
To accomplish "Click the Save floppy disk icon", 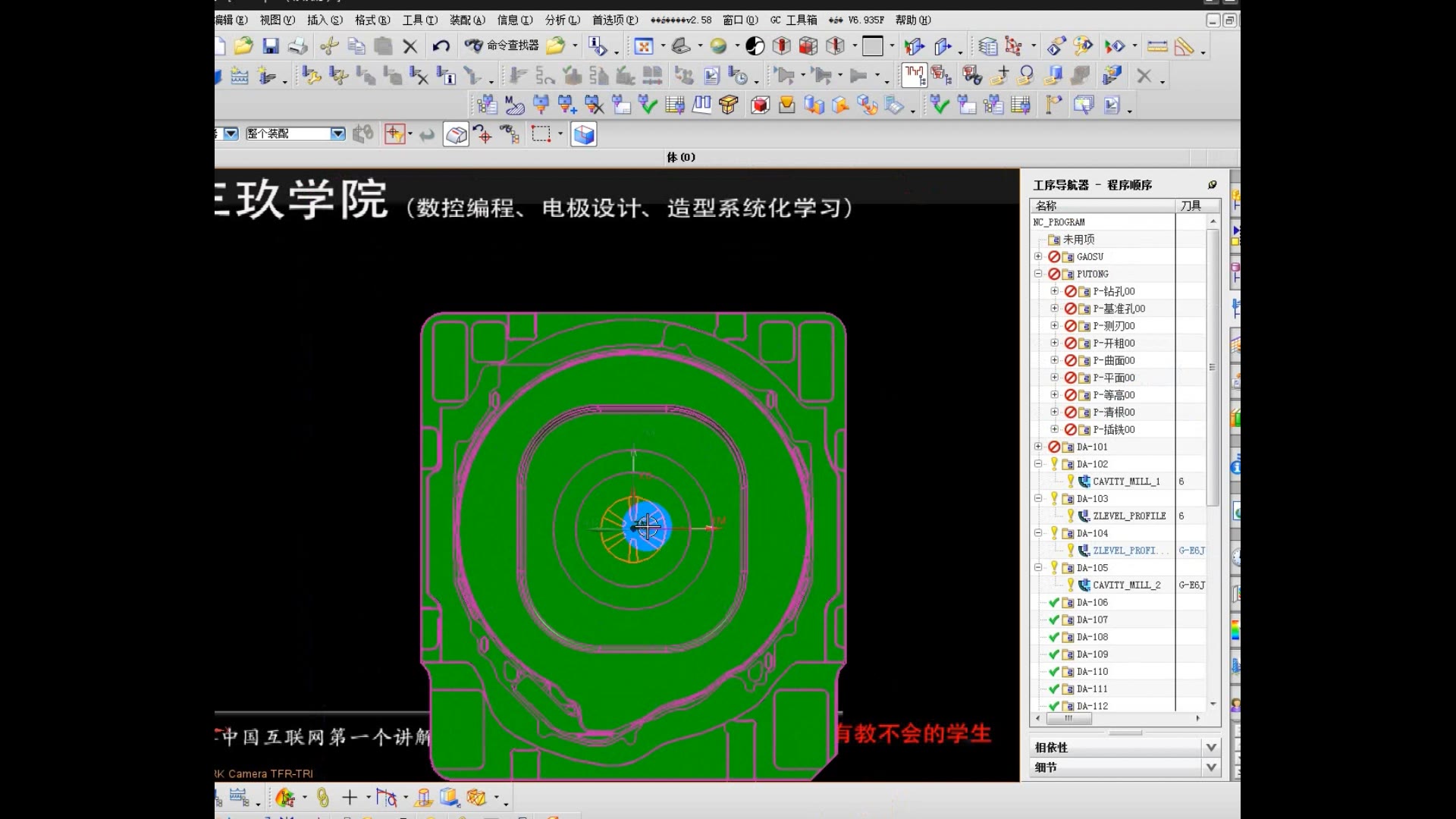I will (271, 46).
